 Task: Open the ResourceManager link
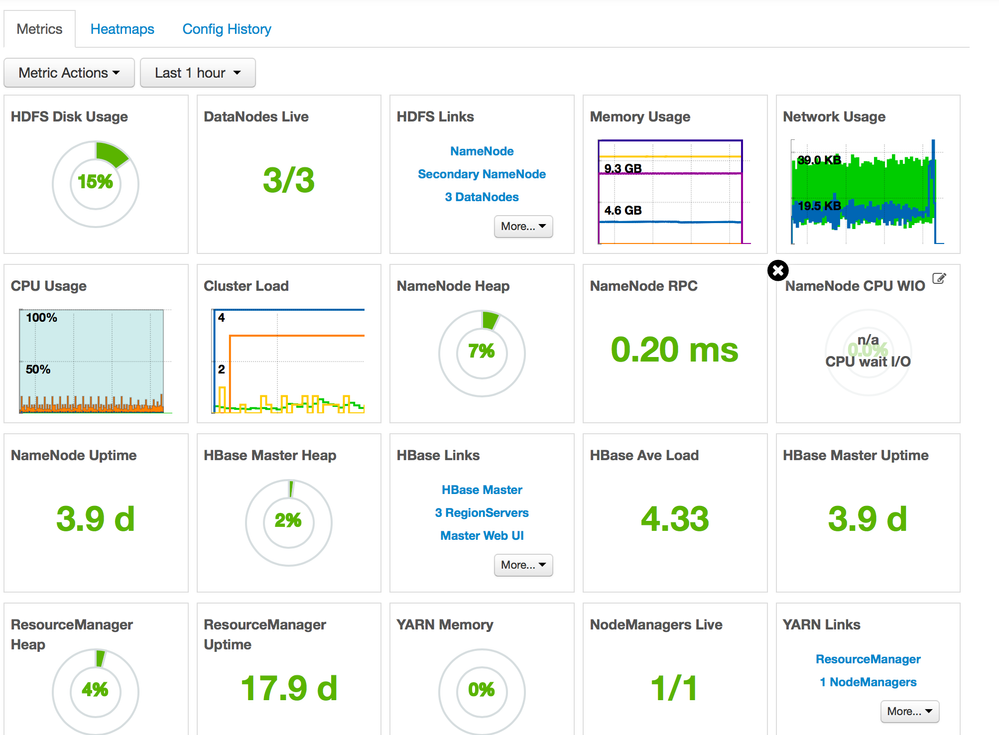(868, 659)
